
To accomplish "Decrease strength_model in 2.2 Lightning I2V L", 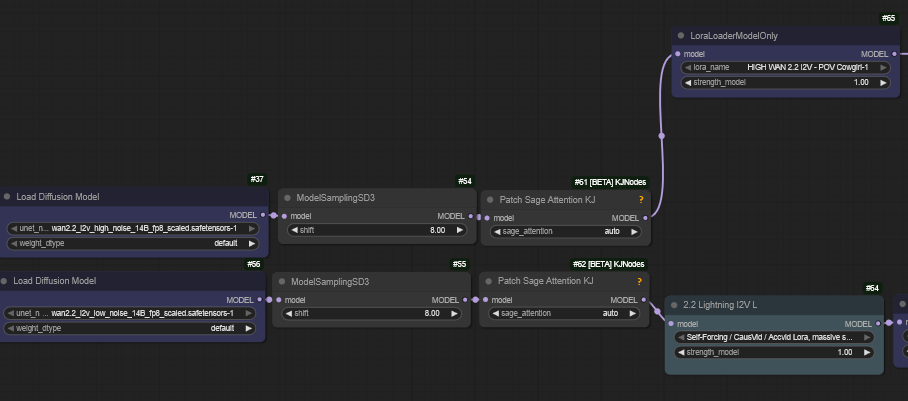I will tap(680, 352).
